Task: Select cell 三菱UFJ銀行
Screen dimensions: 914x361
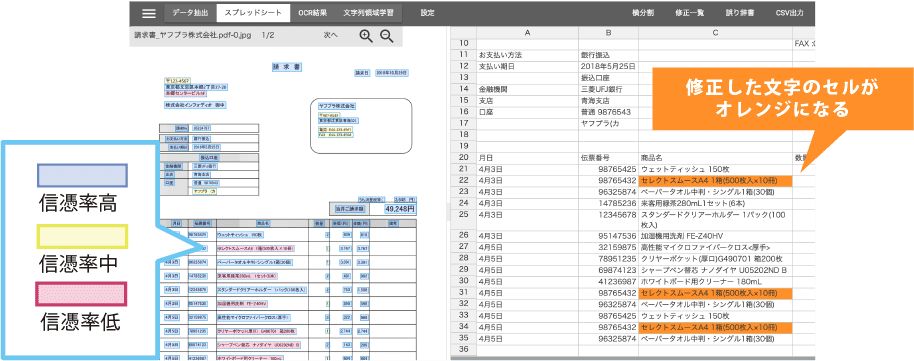Action: click(x=609, y=89)
